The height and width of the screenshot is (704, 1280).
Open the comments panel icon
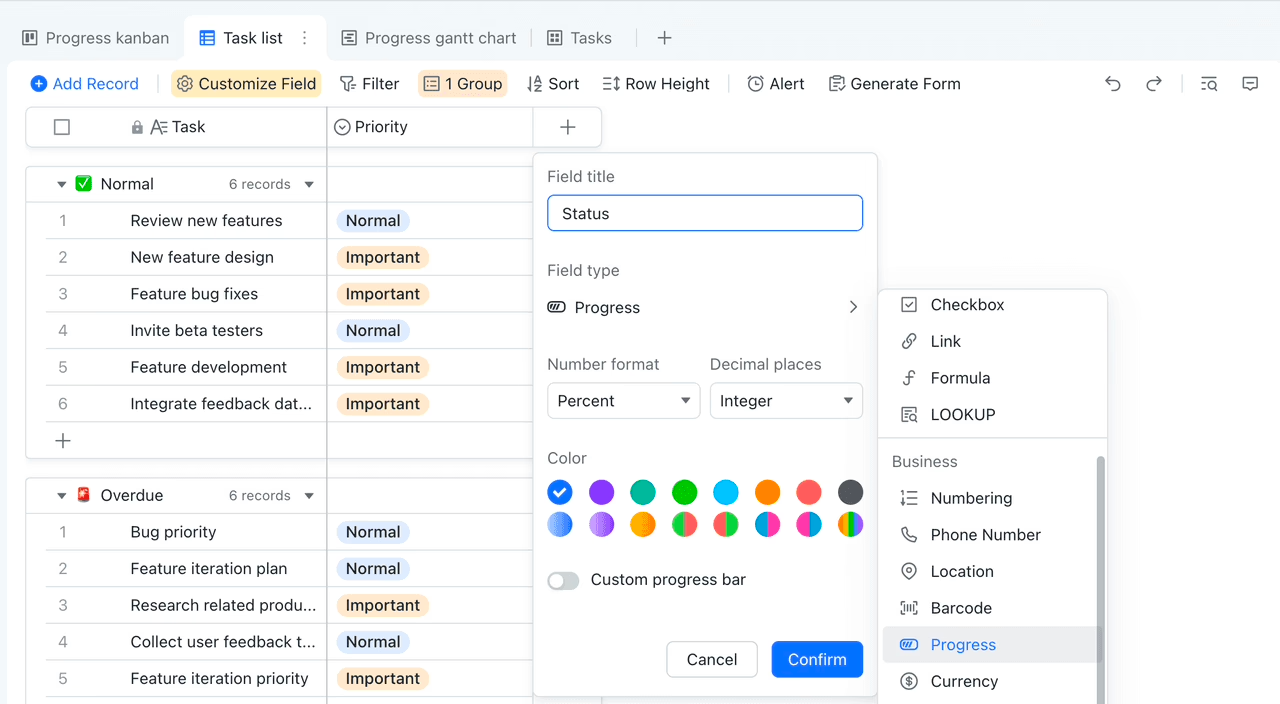point(1250,84)
